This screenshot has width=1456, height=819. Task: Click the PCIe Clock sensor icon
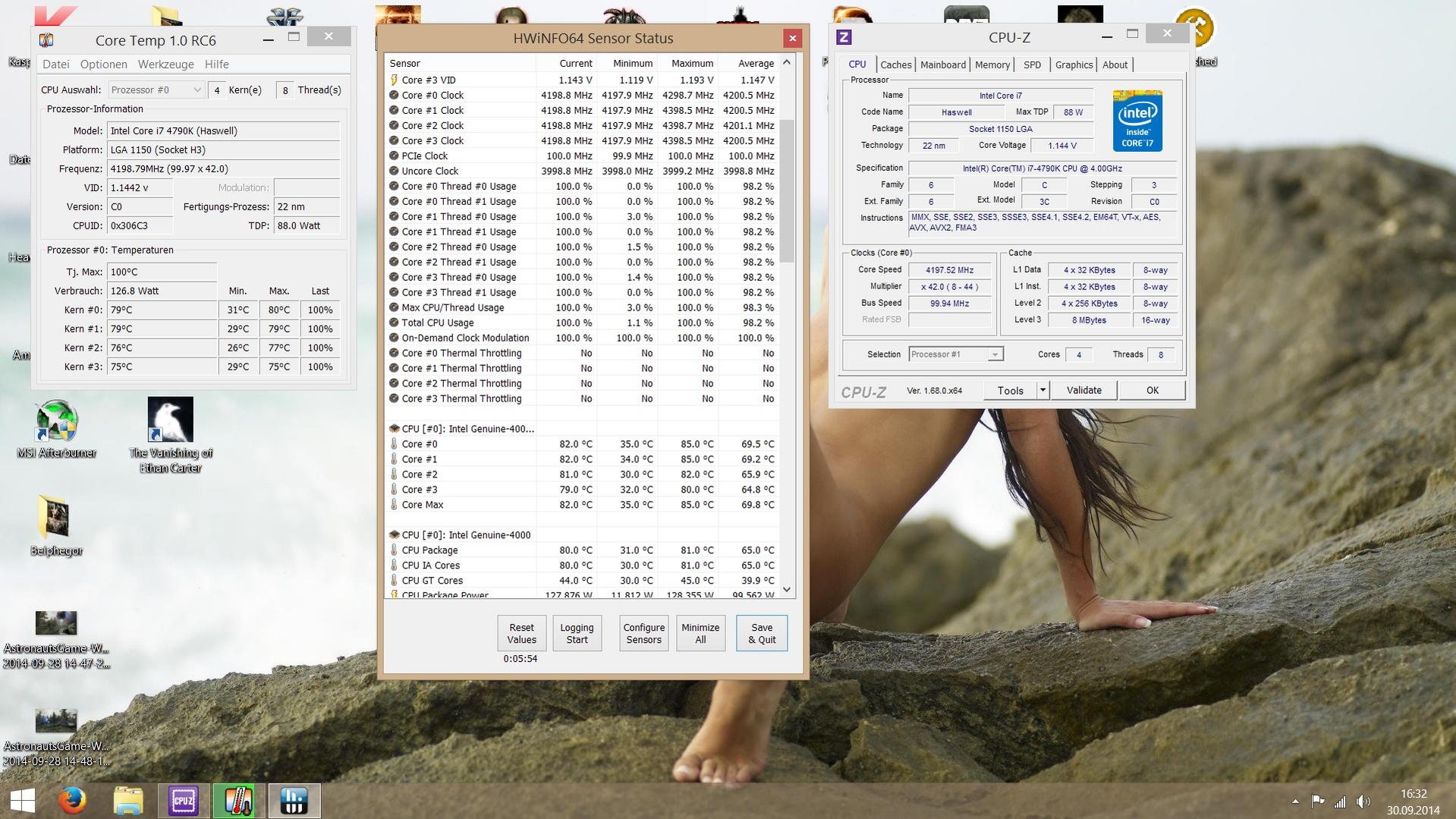pyautogui.click(x=394, y=156)
